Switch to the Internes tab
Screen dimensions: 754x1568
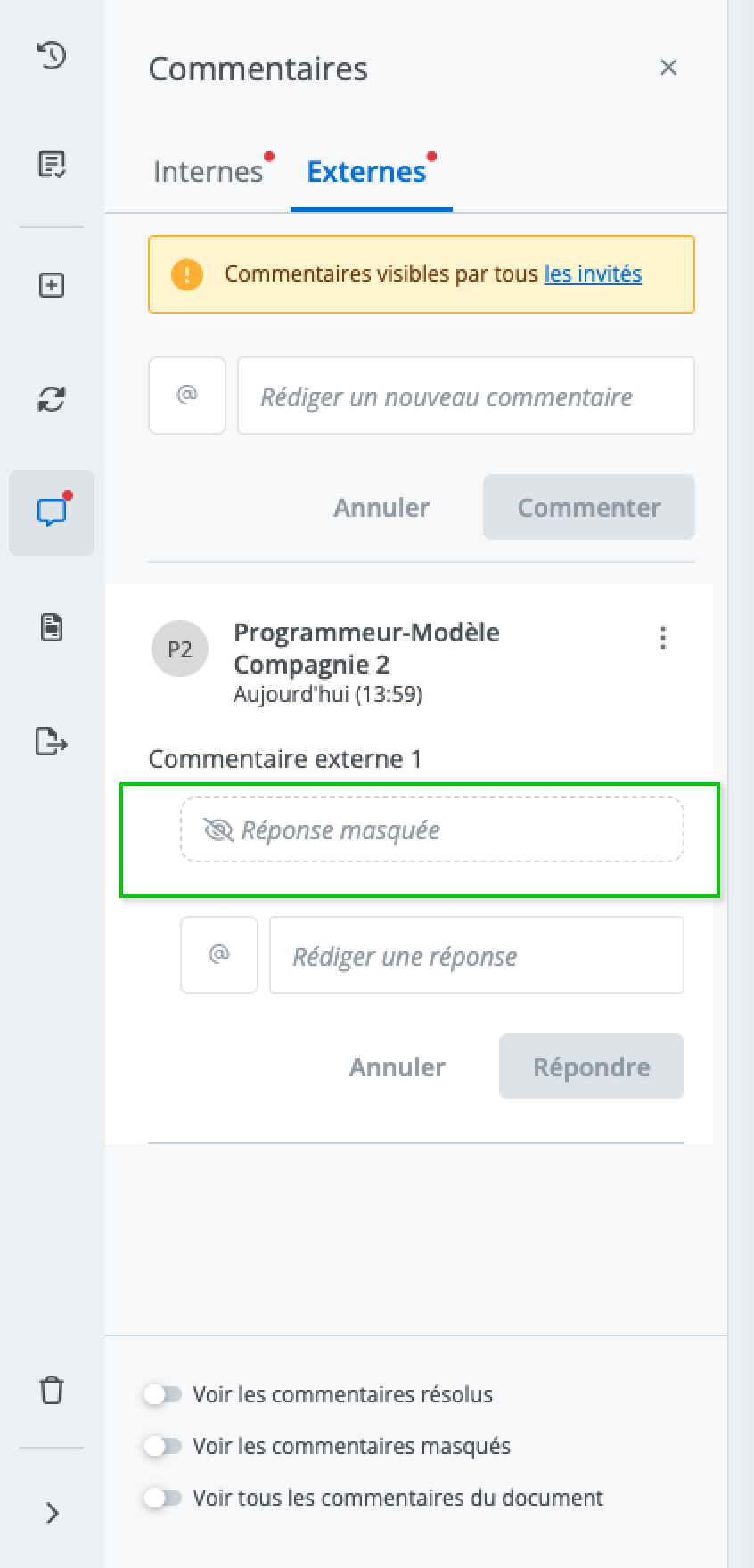(x=209, y=171)
